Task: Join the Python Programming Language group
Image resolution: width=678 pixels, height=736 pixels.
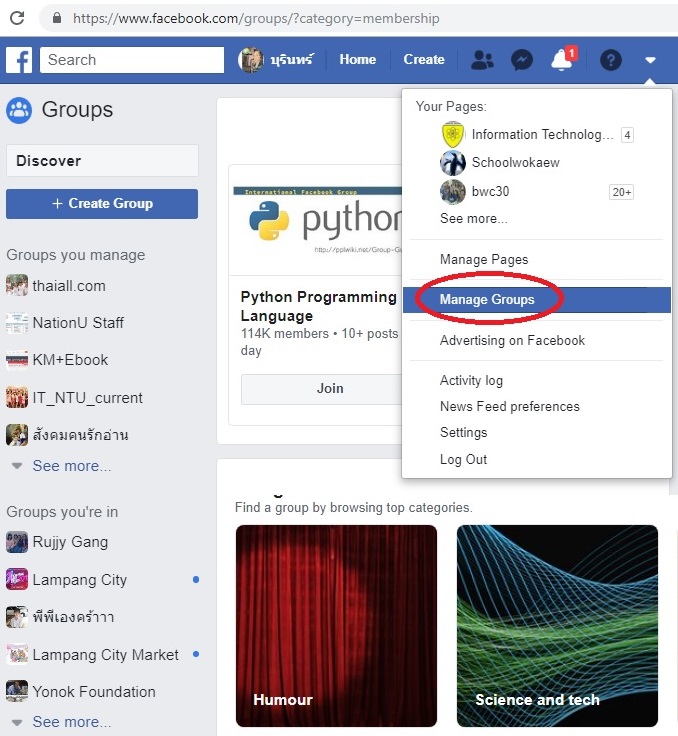Action: pos(329,389)
